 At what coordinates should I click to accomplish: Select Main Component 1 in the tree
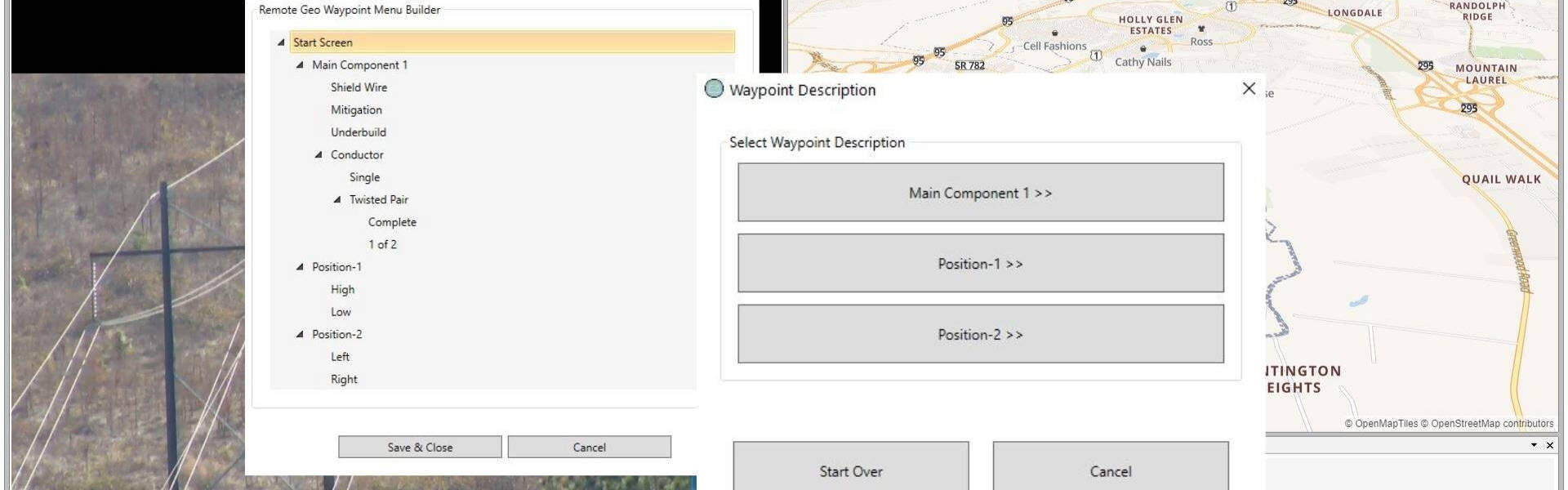click(x=359, y=65)
